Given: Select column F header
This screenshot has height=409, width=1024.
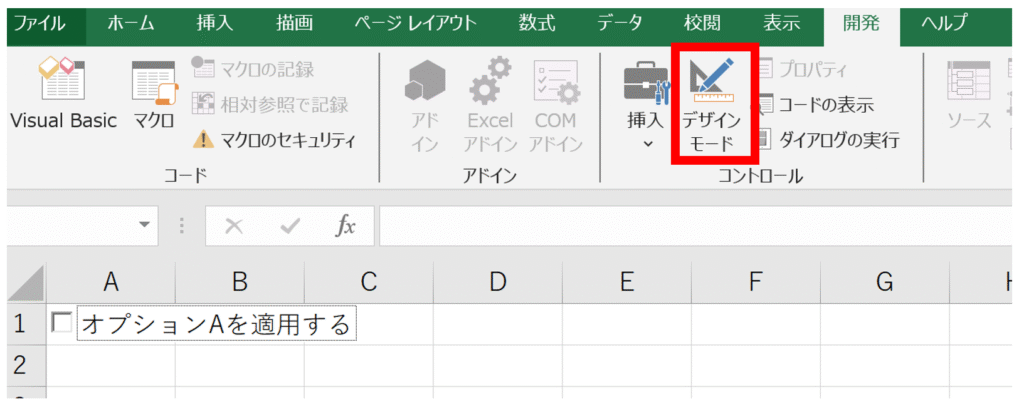Looking at the screenshot, I should 755,282.
